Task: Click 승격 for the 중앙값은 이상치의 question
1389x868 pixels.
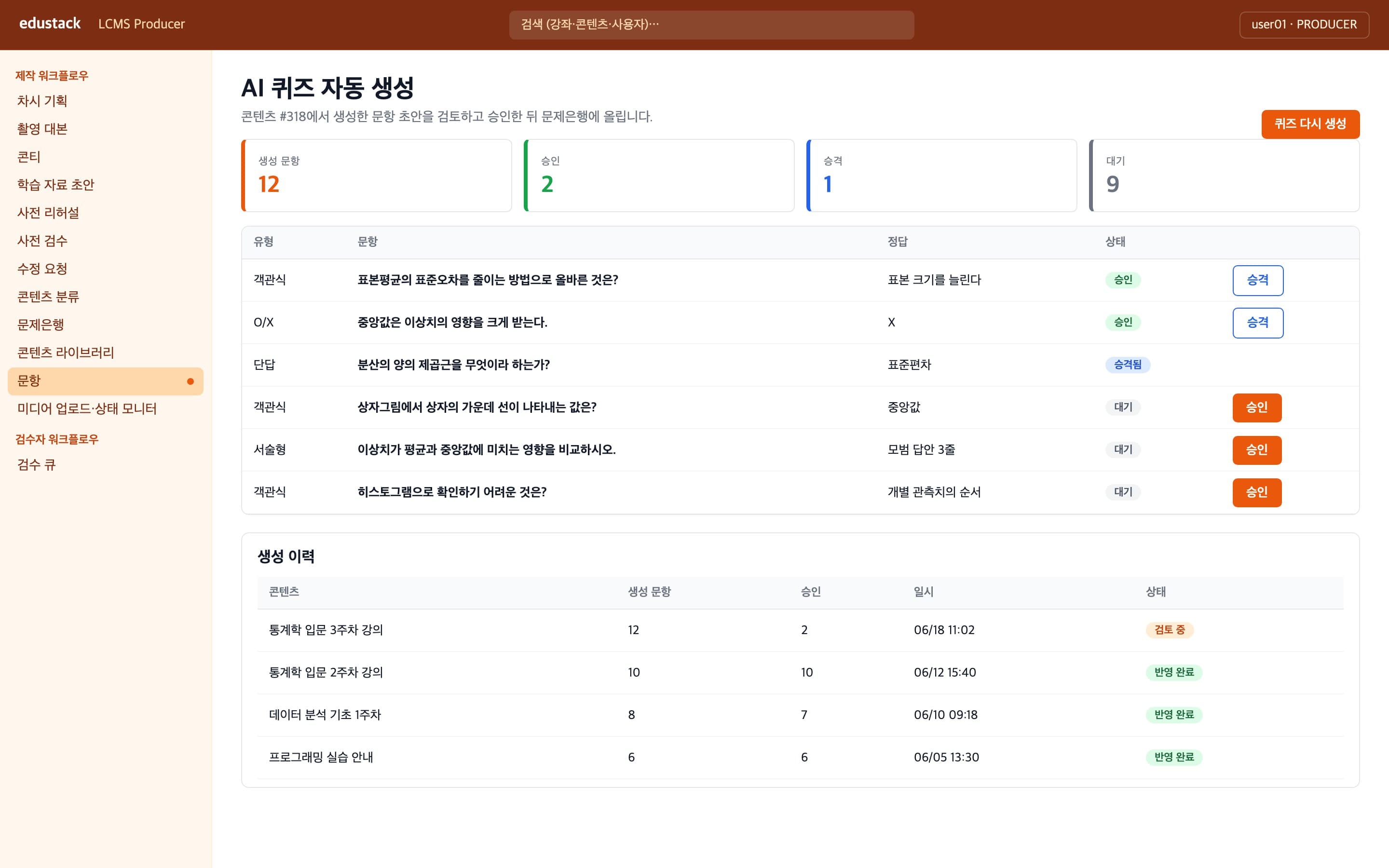Action: 1257,323
